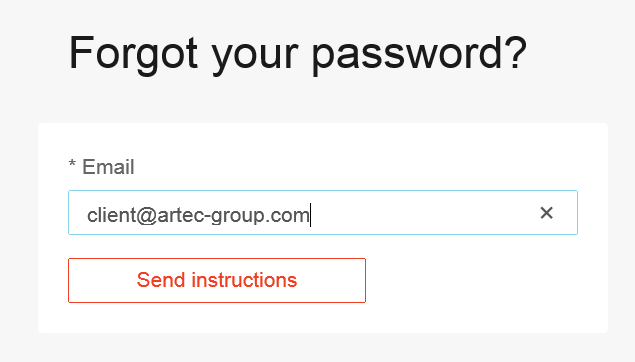The image size is (635, 362).
Task: Send reset instructions to the entered email
Action: pos(217,280)
